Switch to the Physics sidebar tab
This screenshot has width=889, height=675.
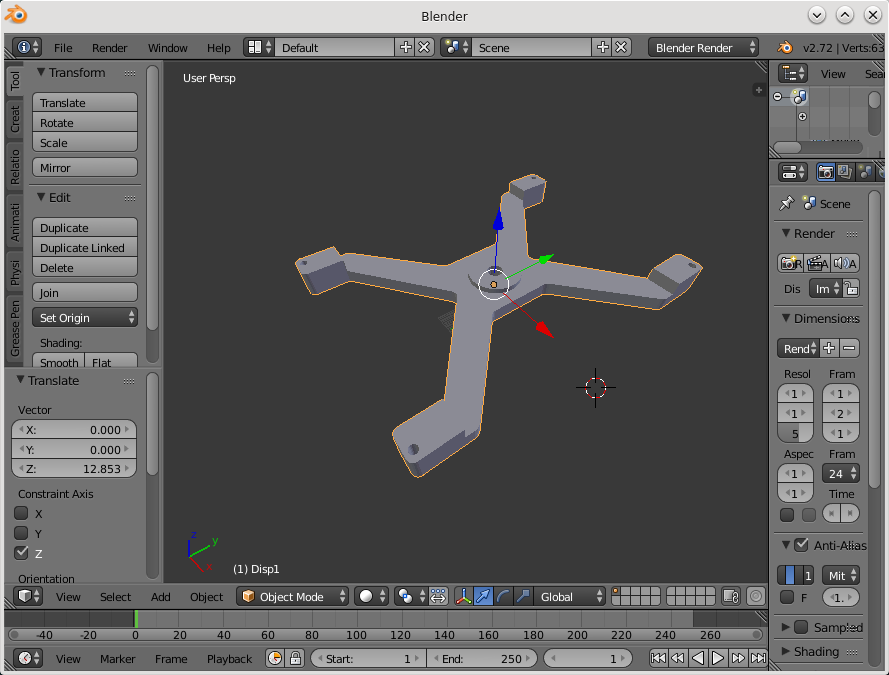[15, 272]
